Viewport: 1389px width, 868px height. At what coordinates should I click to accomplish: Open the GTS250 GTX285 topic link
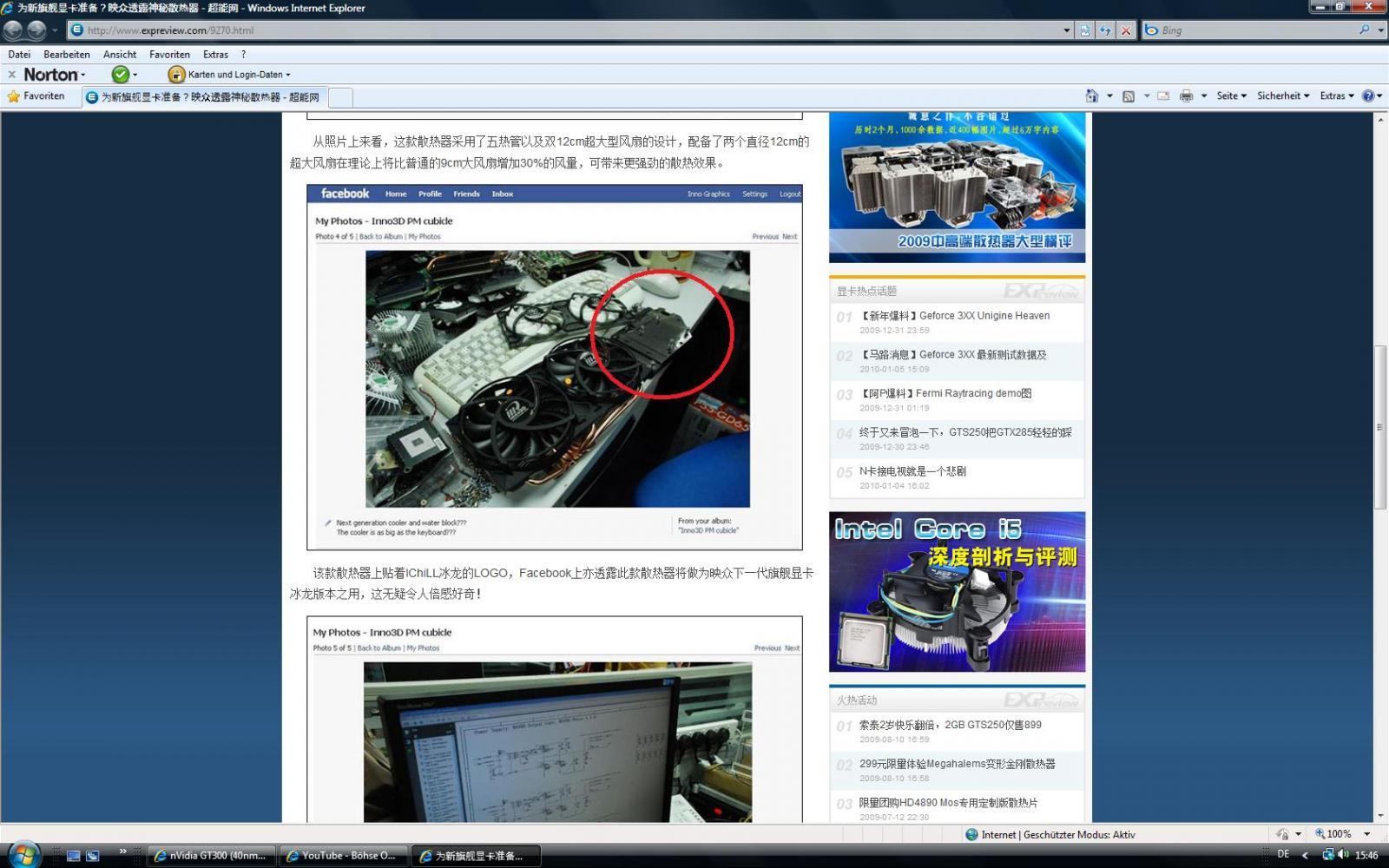click(965, 432)
